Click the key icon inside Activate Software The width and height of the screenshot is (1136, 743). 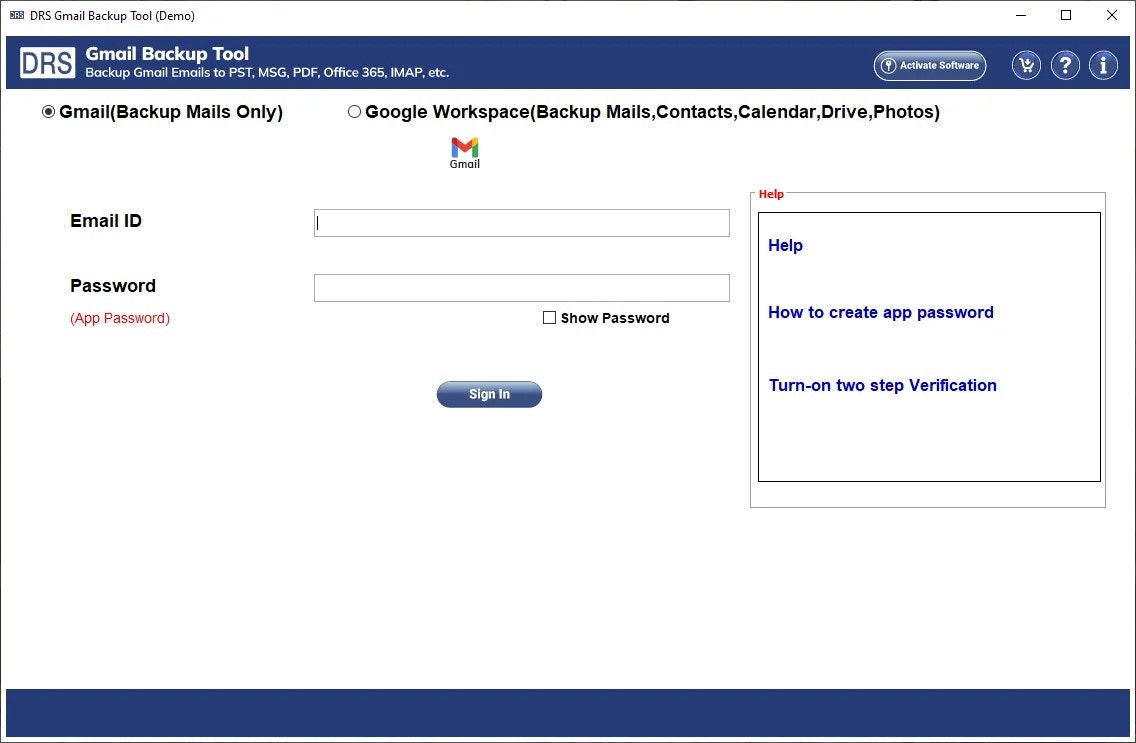(888, 66)
